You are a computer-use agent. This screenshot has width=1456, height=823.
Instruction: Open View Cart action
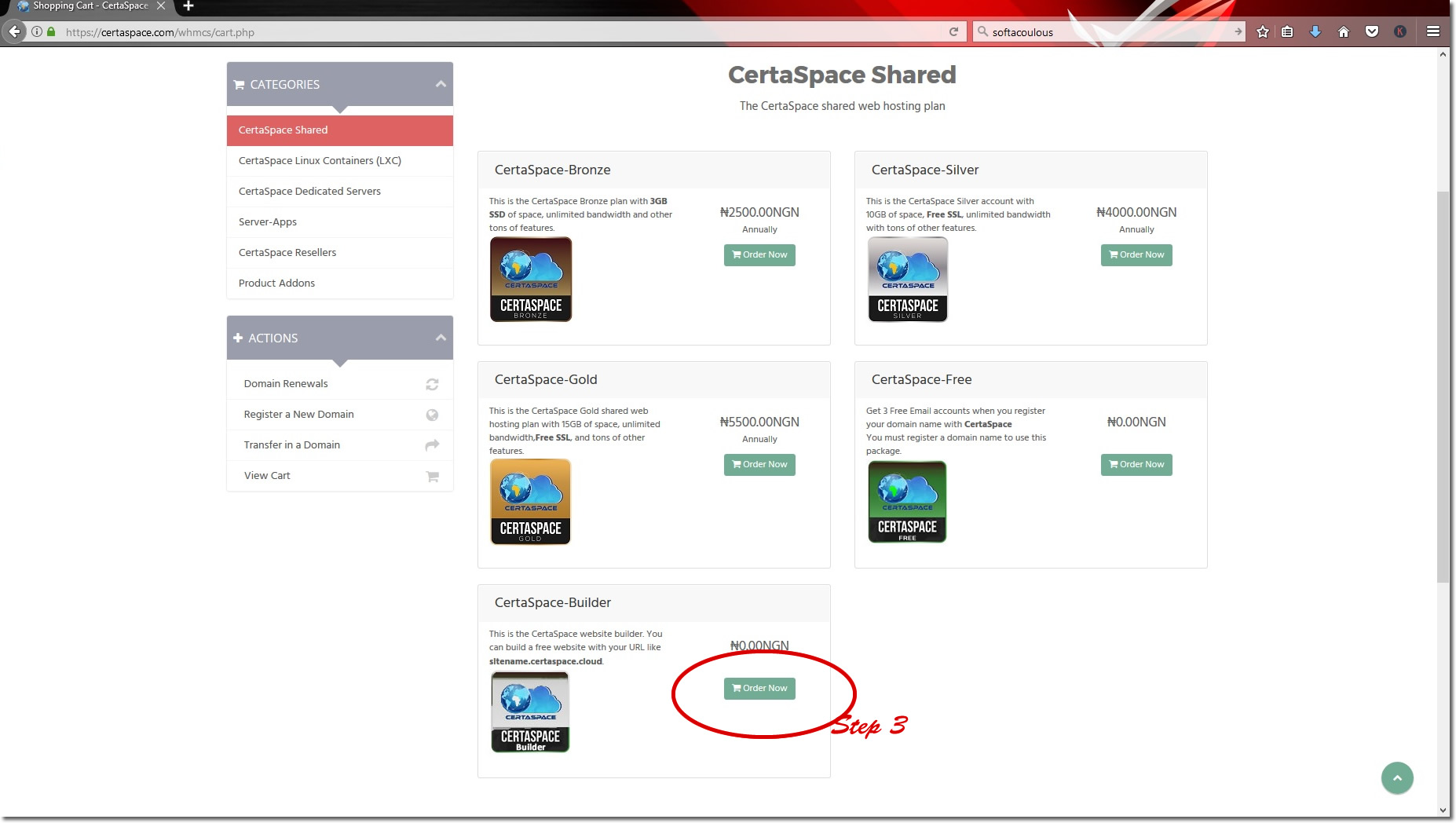coord(340,476)
